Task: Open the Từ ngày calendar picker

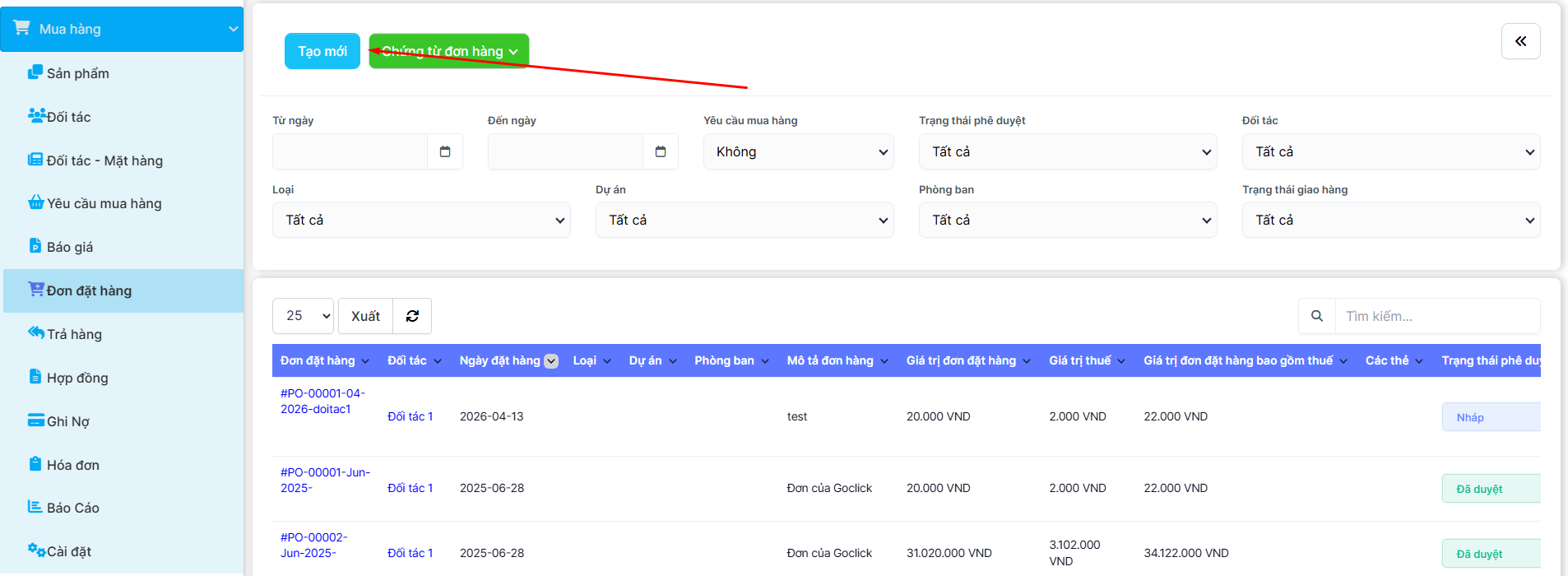Action: [x=445, y=151]
